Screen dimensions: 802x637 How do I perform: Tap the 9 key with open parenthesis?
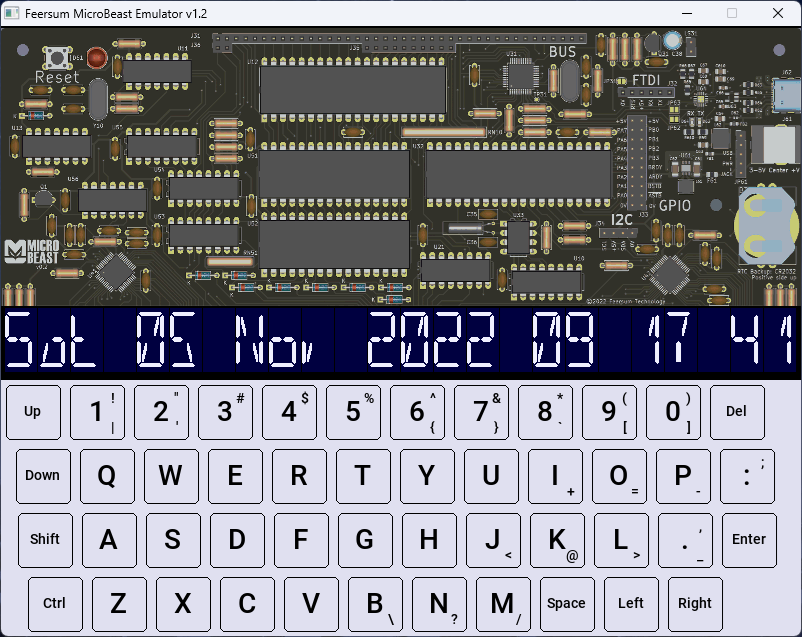click(609, 412)
